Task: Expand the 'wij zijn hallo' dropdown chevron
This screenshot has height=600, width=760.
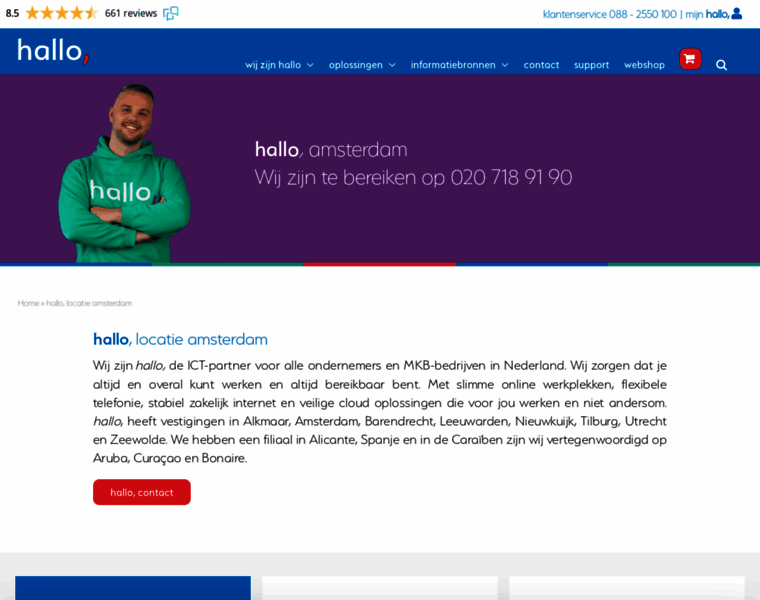Action: pyautogui.click(x=310, y=65)
